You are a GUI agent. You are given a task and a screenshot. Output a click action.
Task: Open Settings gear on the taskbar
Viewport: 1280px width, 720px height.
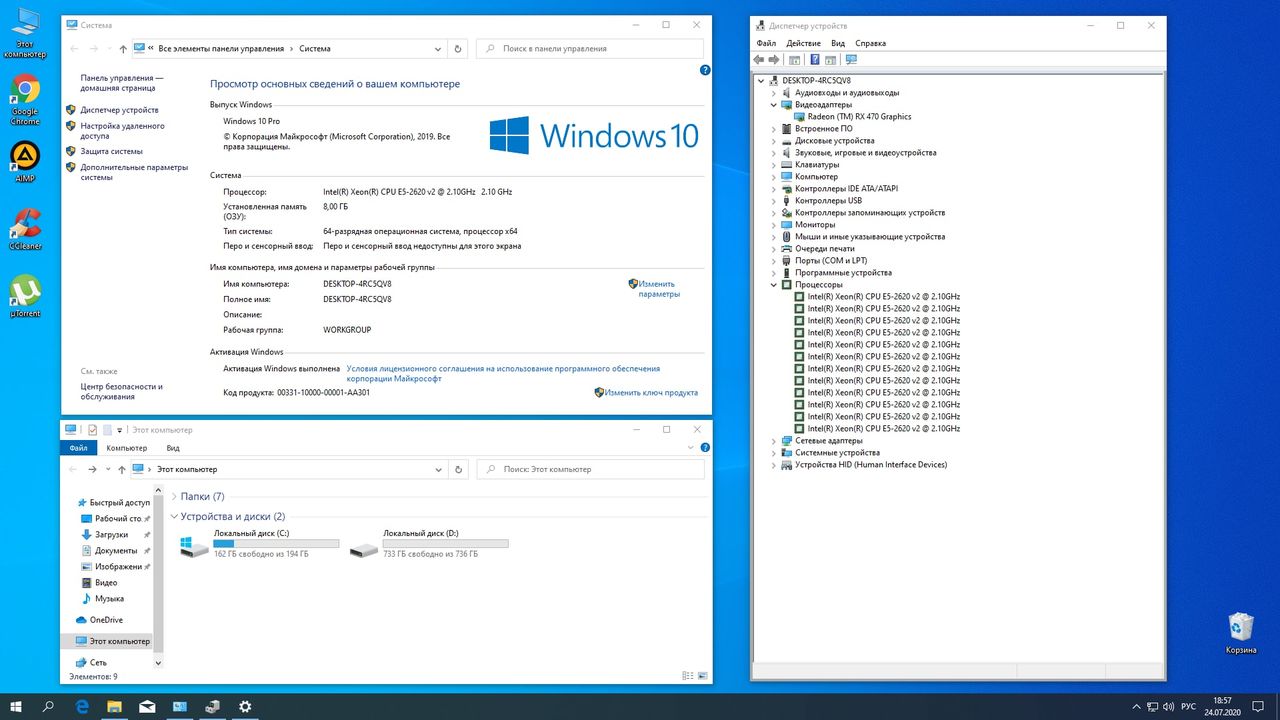pyautogui.click(x=245, y=706)
